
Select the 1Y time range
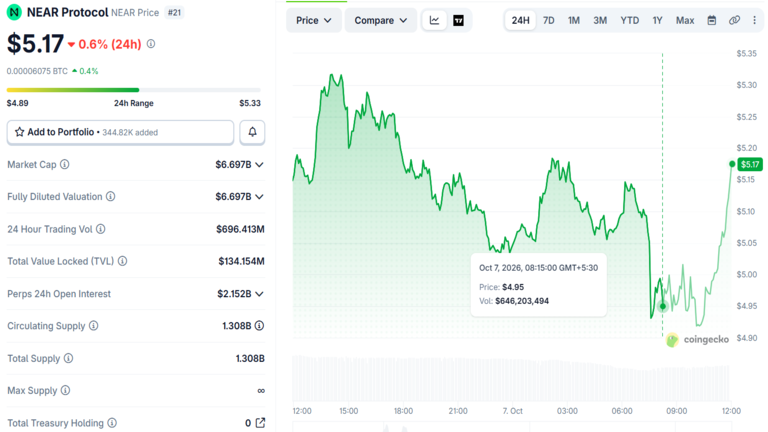pos(657,21)
